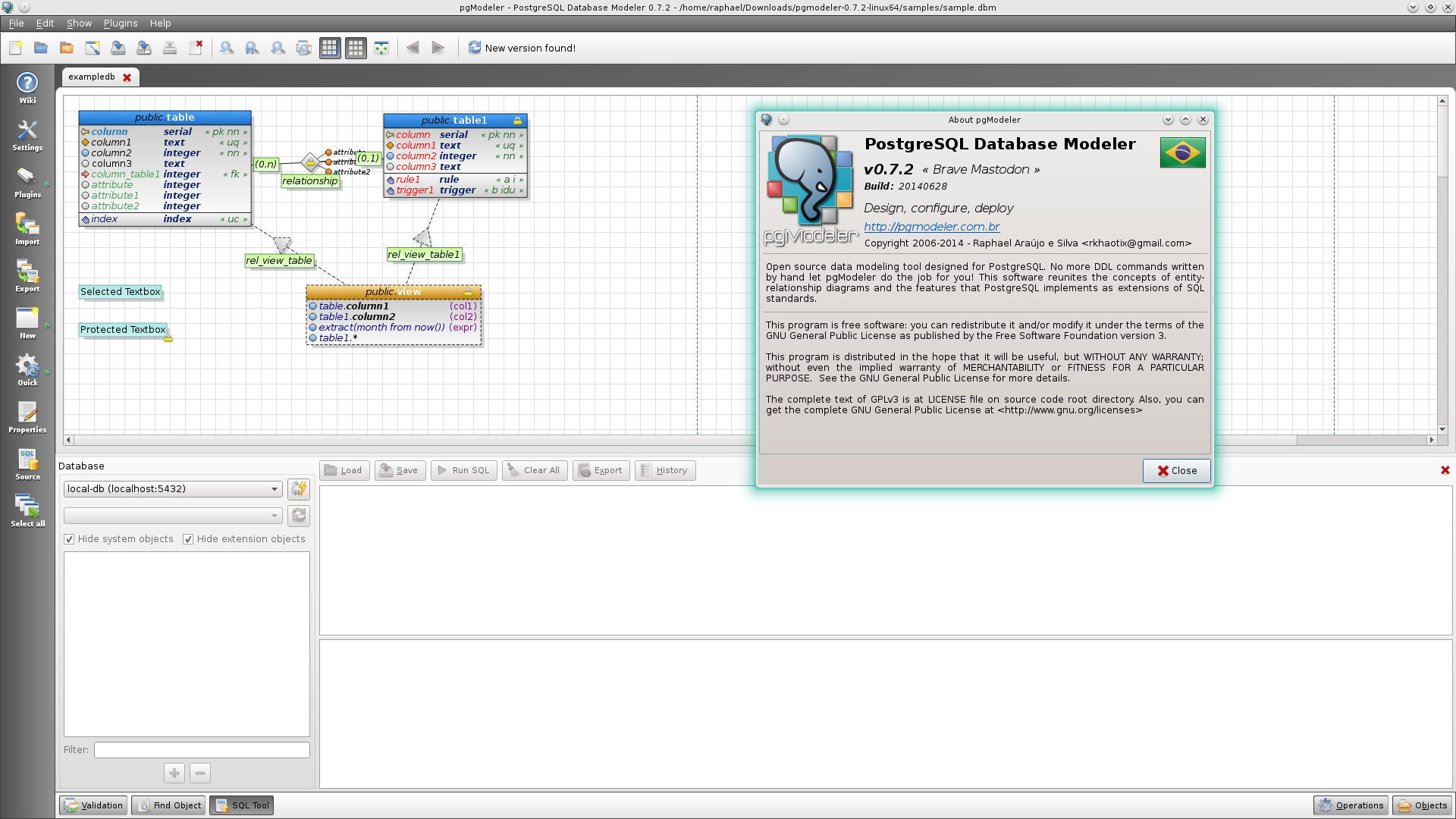Open the empty database dropdown

click(x=173, y=516)
